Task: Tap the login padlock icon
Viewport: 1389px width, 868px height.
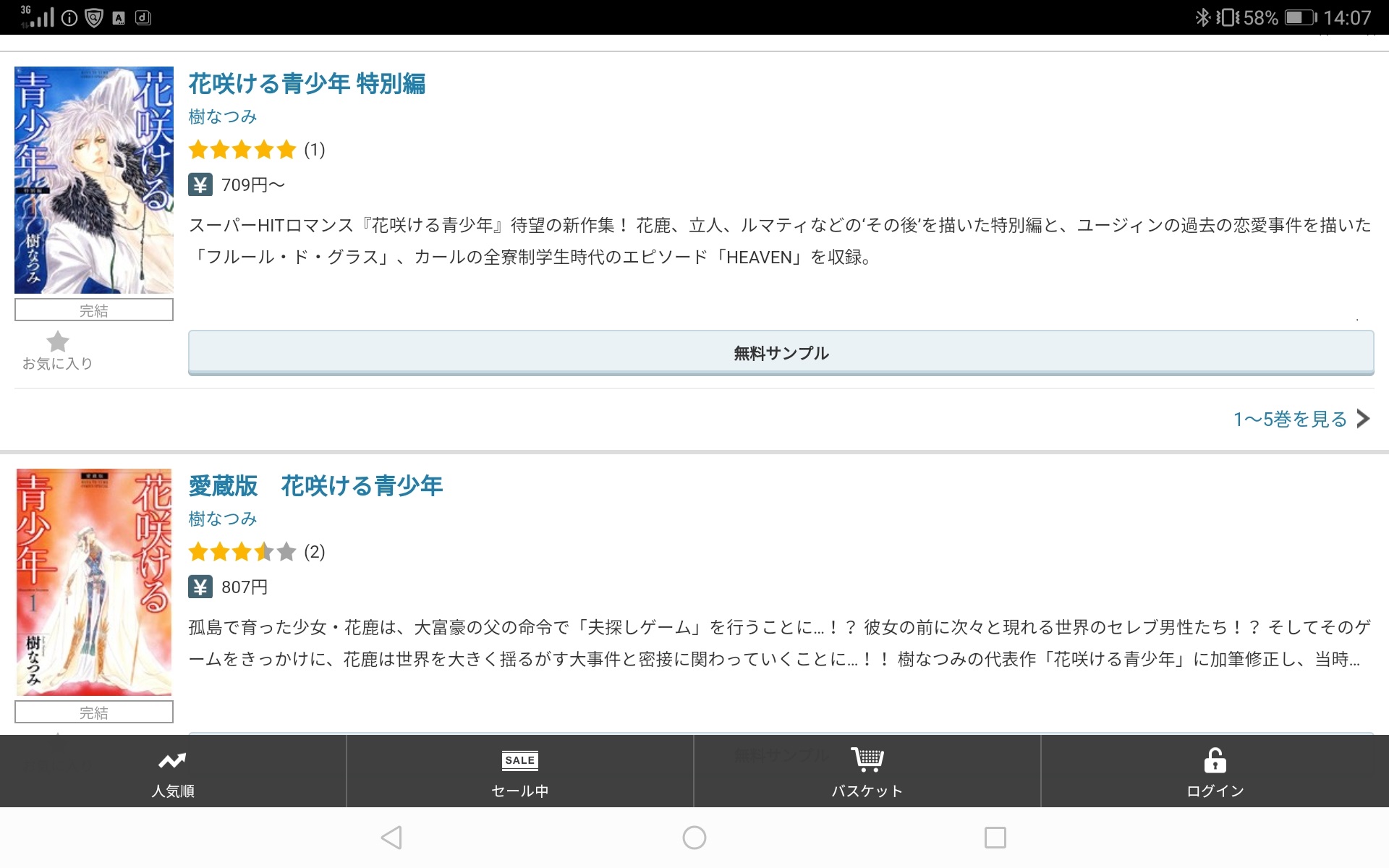Action: point(1215,760)
